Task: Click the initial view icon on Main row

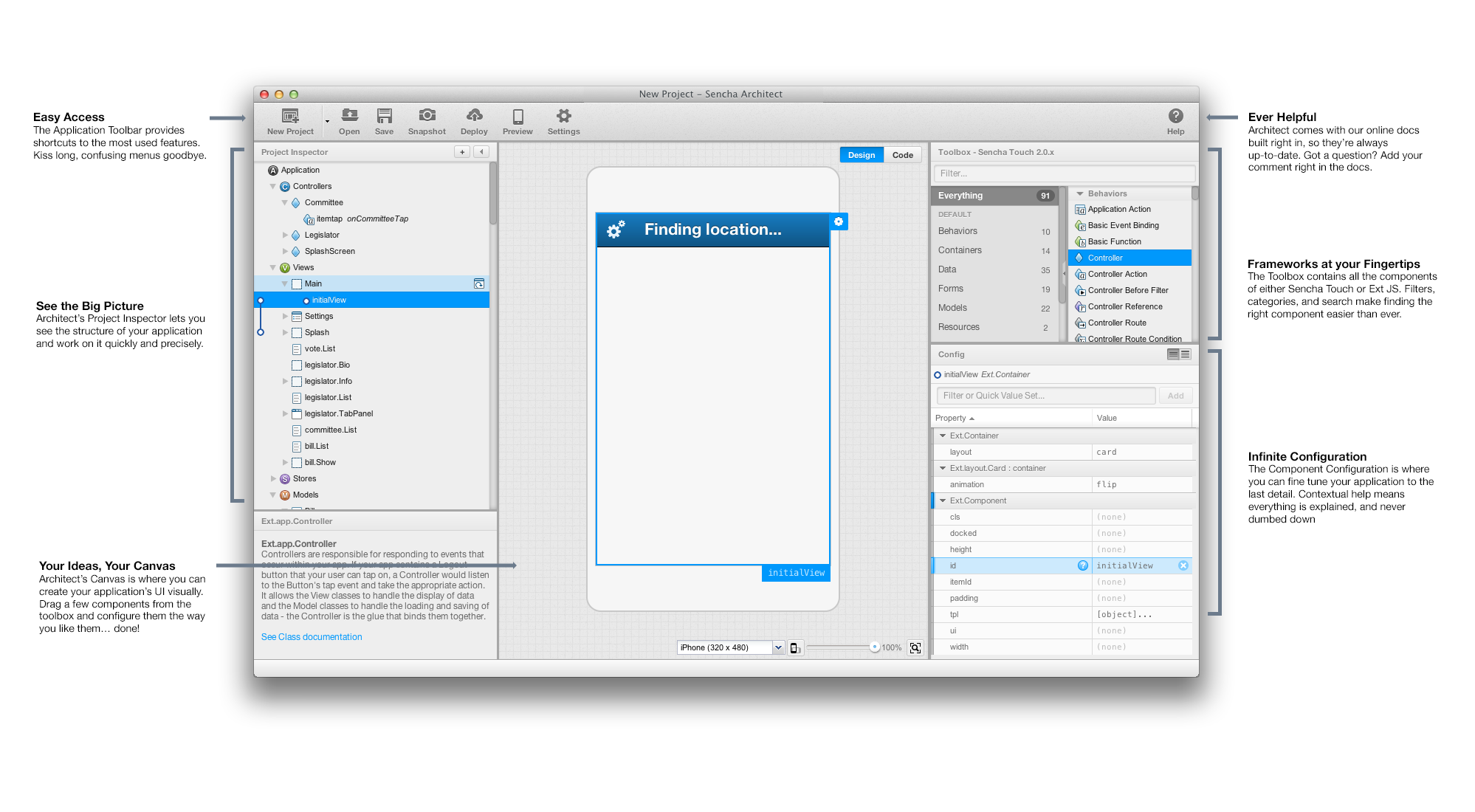Action: [x=479, y=284]
